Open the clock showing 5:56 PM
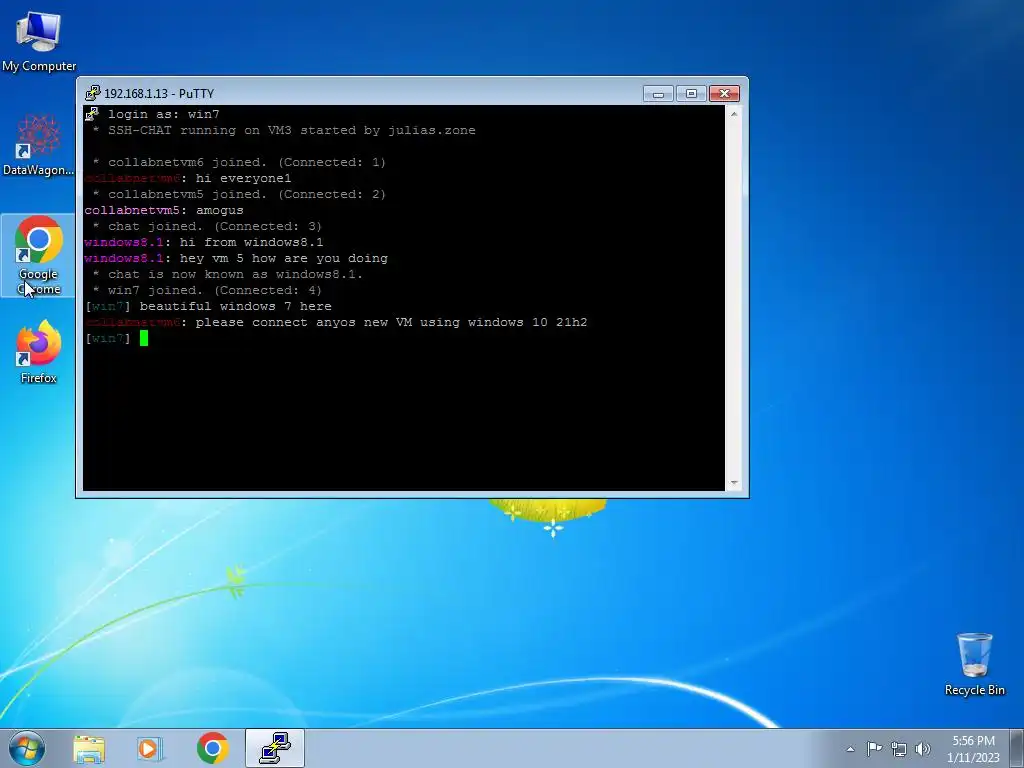The height and width of the screenshot is (768, 1024). point(973,749)
